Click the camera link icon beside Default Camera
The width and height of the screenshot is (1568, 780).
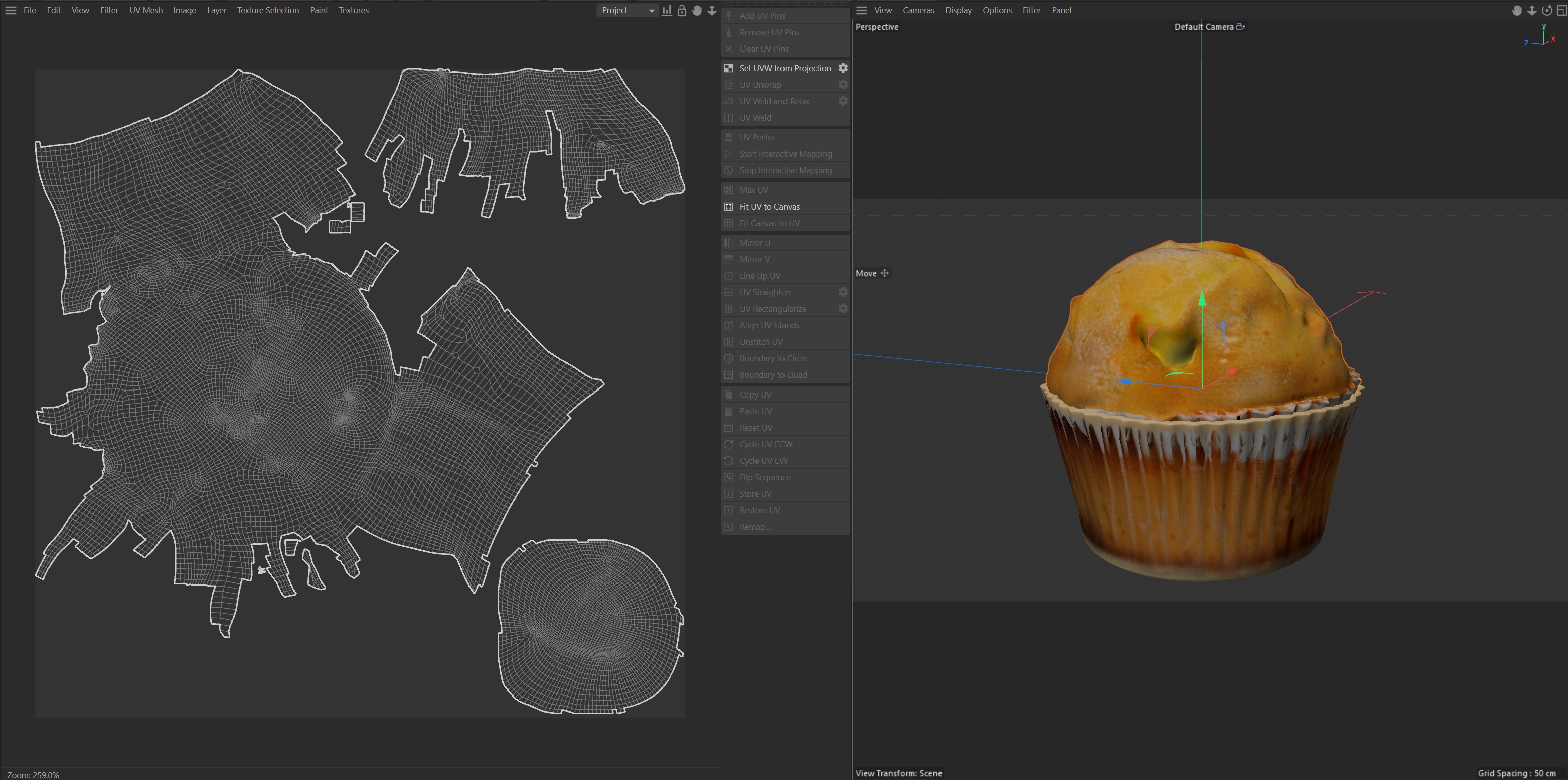pyautogui.click(x=1240, y=26)
